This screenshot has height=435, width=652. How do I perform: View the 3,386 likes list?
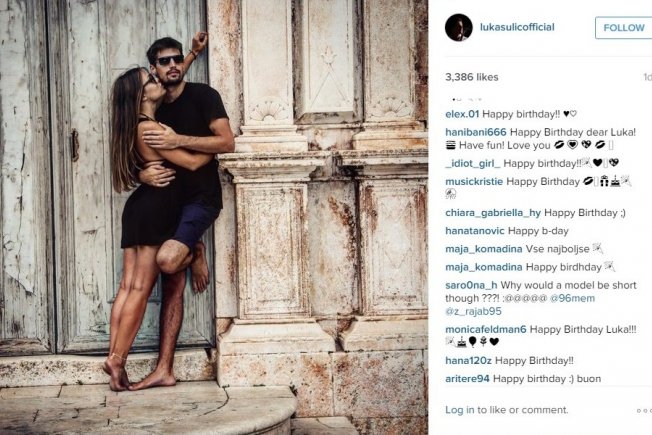click(472, 77)
